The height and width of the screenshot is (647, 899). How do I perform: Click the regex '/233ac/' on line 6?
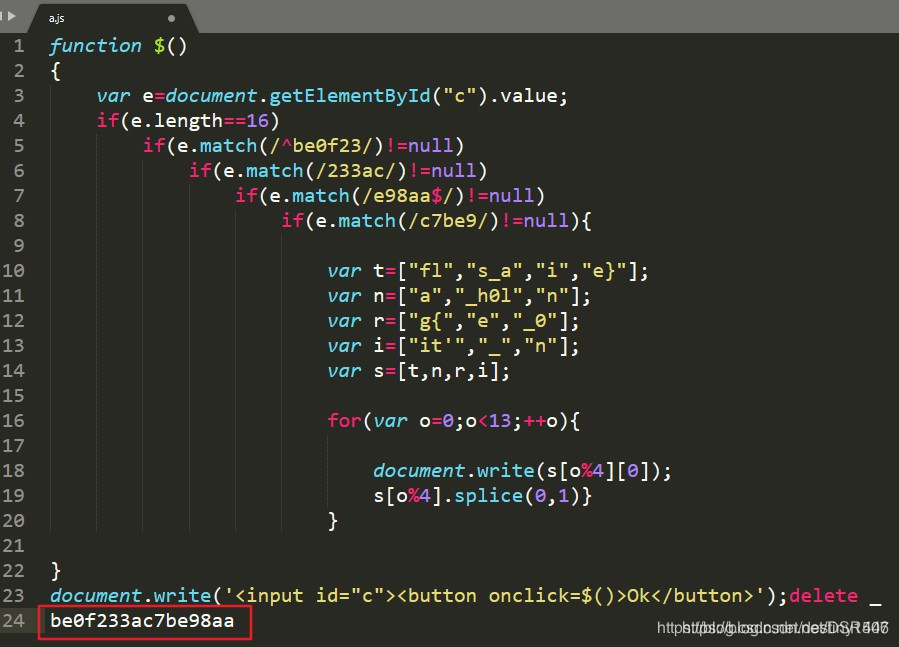[x=361, y=171]
